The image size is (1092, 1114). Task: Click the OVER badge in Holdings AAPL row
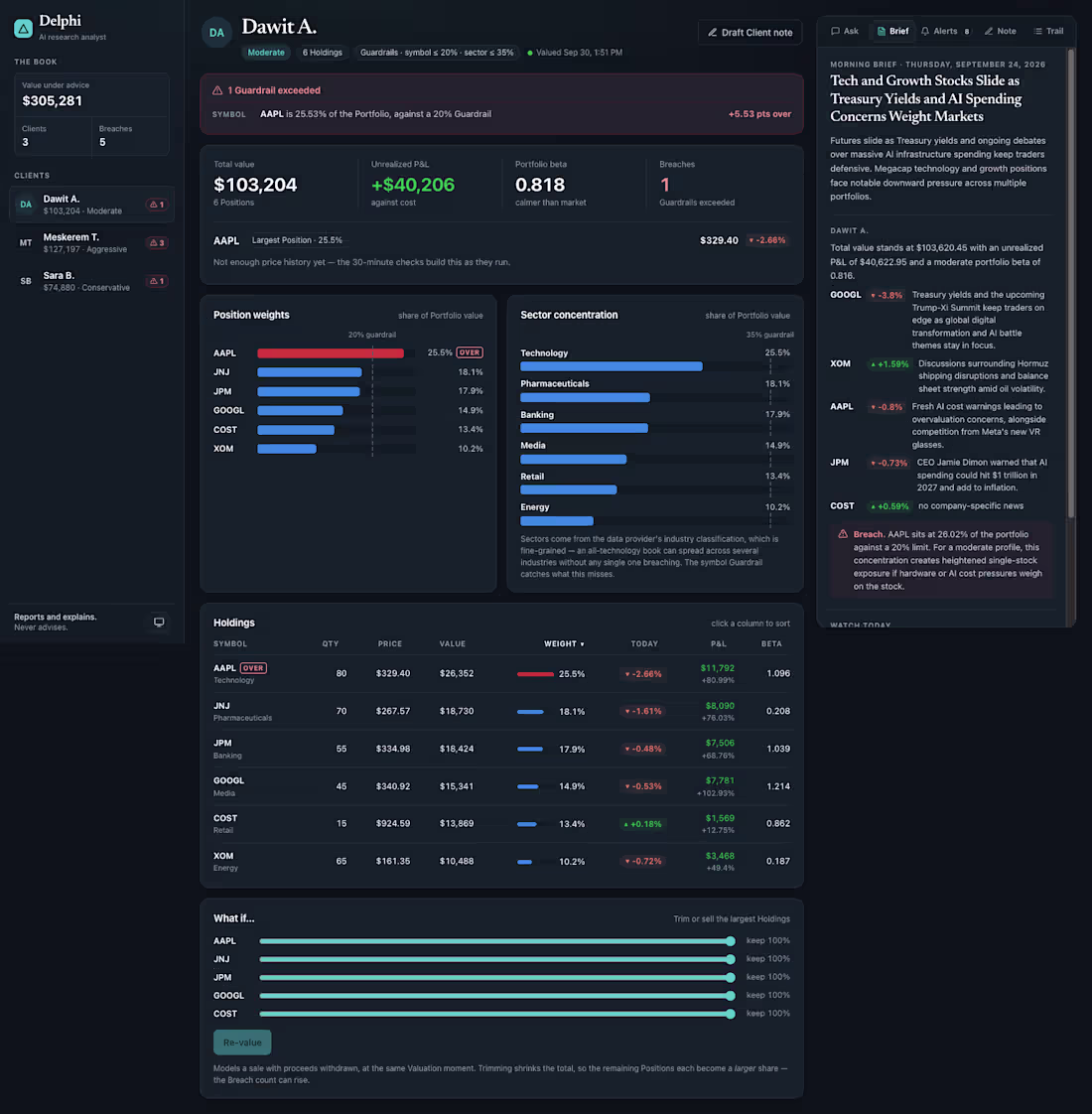[x=253, y=668]
